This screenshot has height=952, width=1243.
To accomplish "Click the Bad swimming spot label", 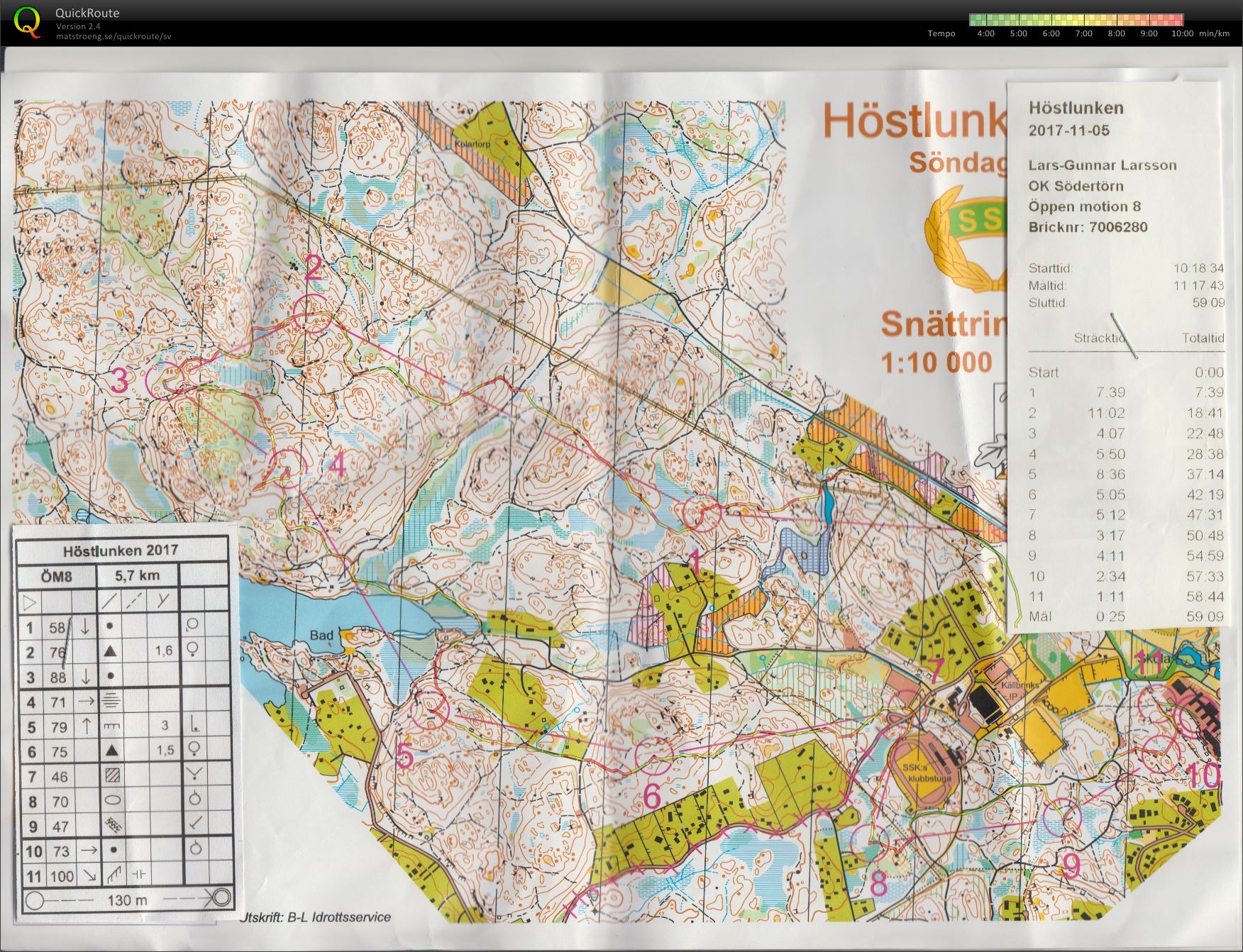I will tap(321, 635).
